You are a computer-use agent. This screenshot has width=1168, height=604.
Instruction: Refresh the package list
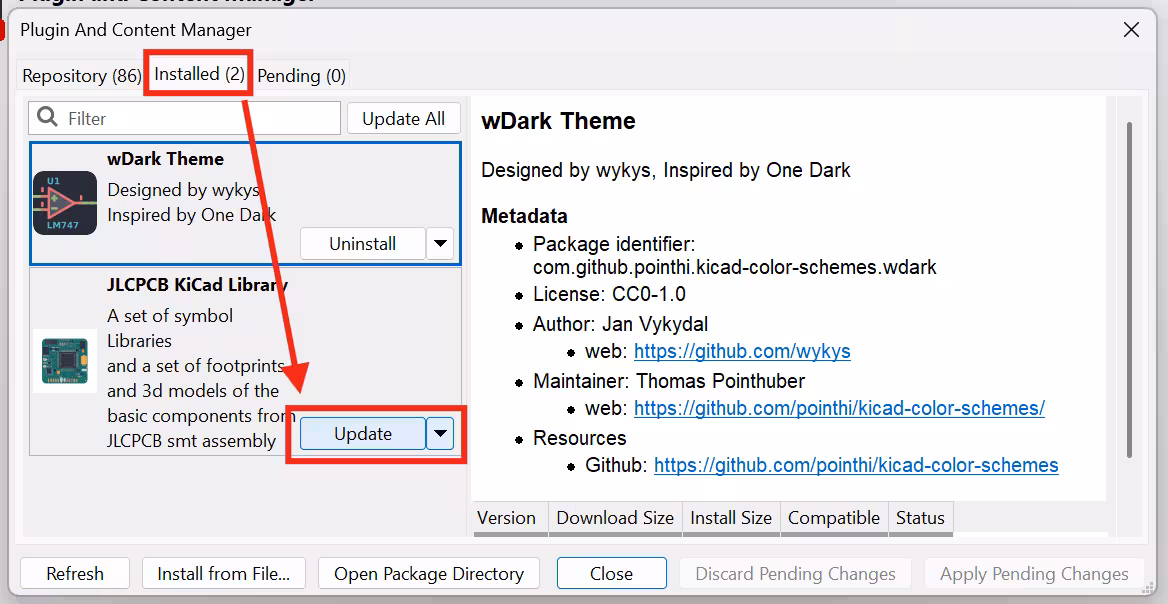[75, 573]
